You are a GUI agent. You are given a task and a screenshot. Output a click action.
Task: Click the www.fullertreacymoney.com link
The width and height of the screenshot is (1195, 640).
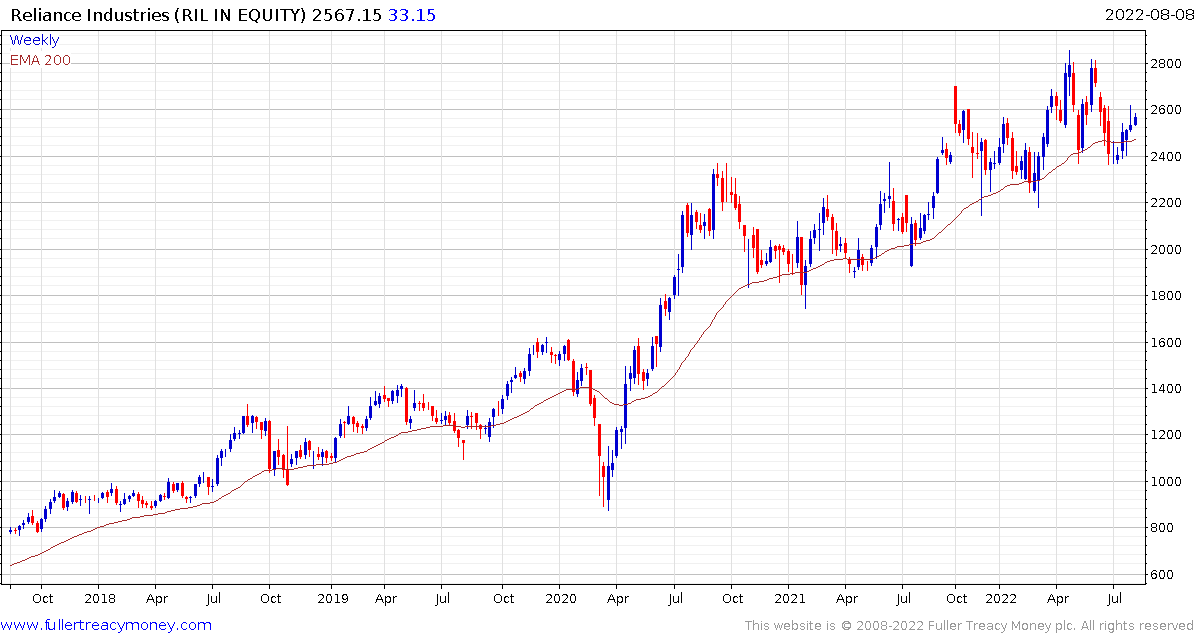(x=107, y=626)
